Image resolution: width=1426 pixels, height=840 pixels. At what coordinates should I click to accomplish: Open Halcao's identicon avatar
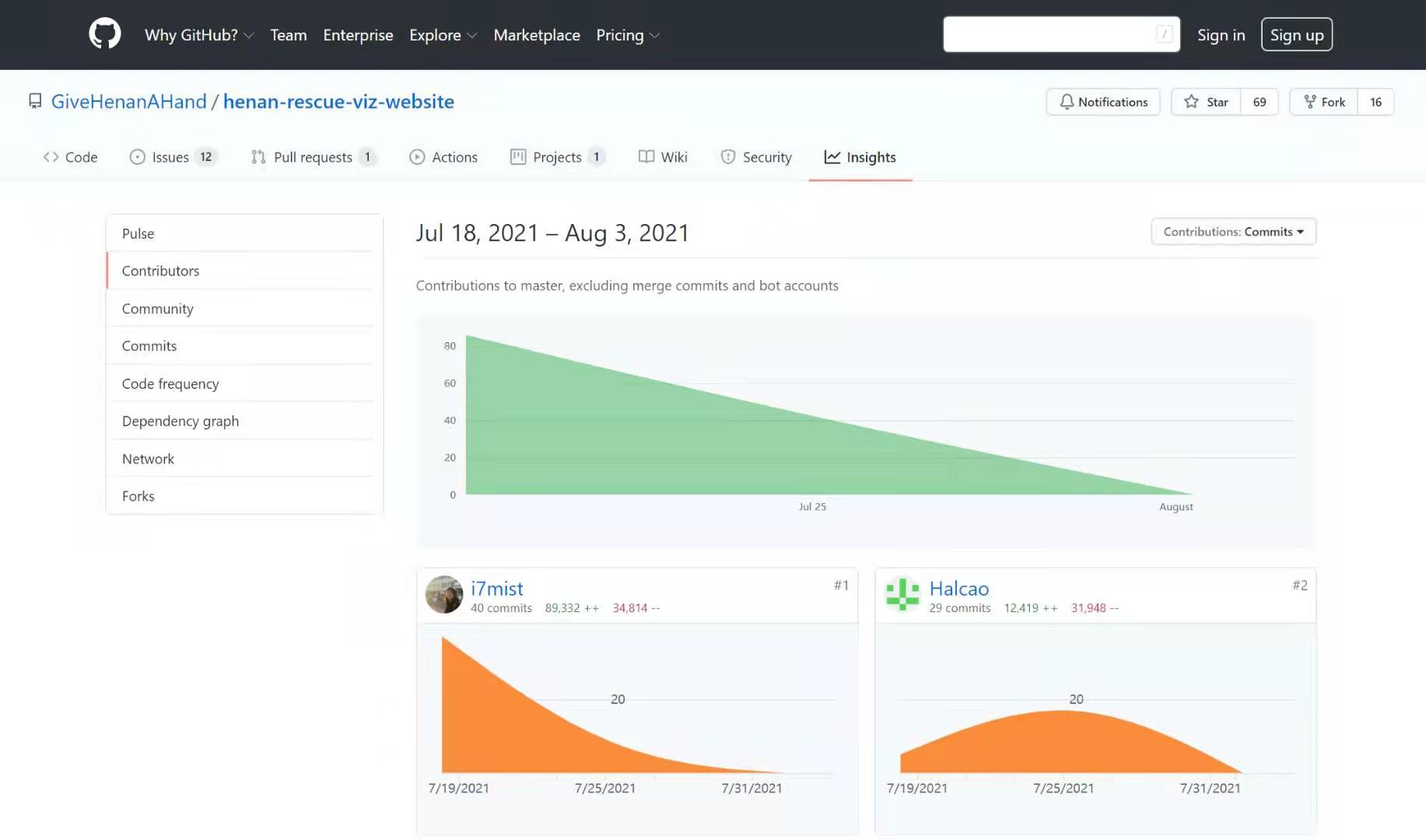coord(902,595)
